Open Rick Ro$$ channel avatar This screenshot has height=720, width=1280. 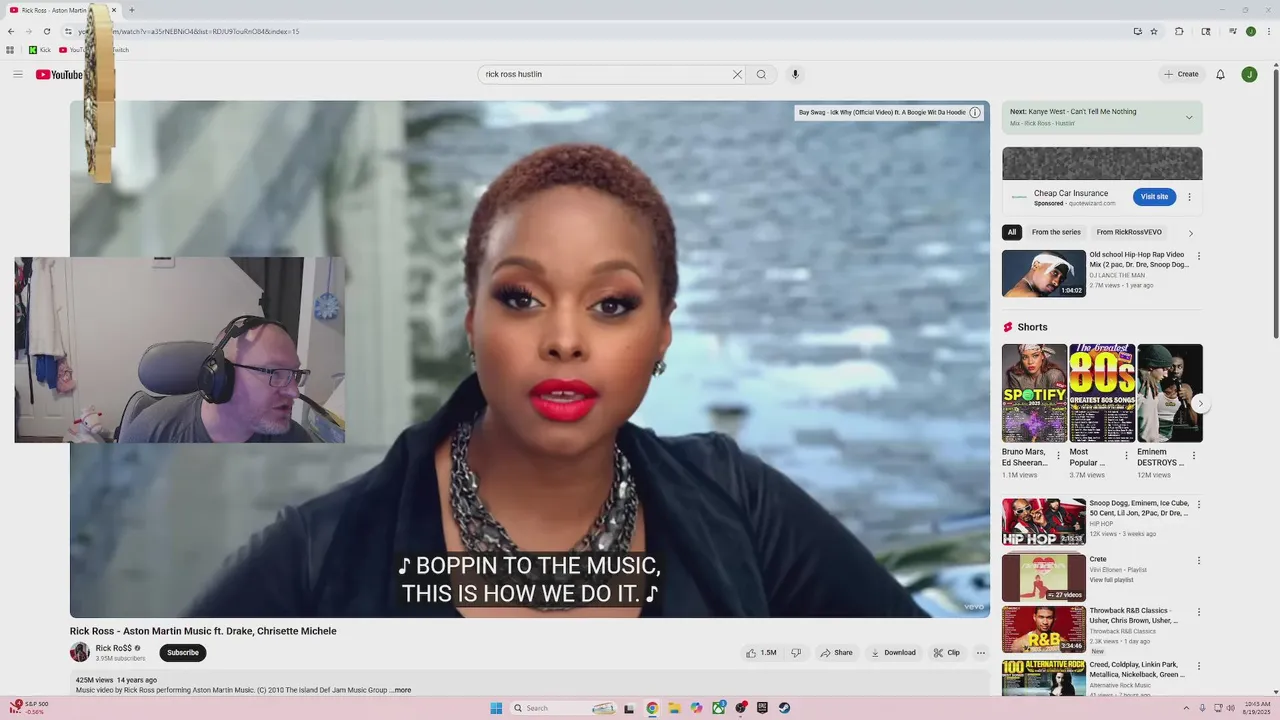(80, 652)
